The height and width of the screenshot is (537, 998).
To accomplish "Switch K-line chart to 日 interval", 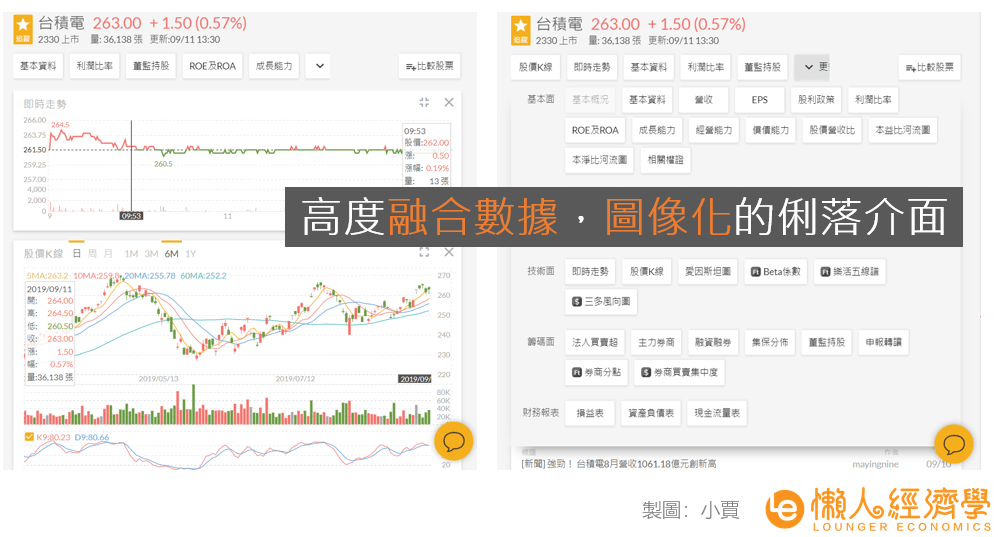I will (76, 253).
